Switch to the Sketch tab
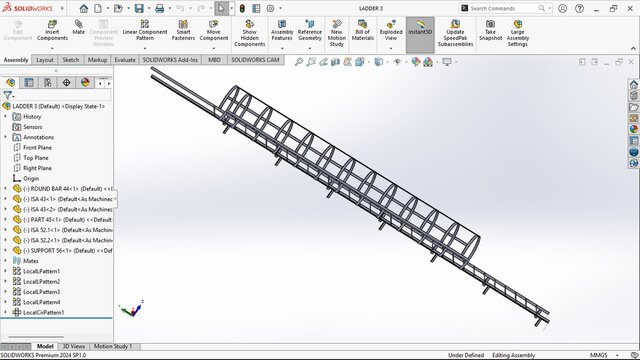The height and width of the screenshot is (360, 640). tap(71, 60)
